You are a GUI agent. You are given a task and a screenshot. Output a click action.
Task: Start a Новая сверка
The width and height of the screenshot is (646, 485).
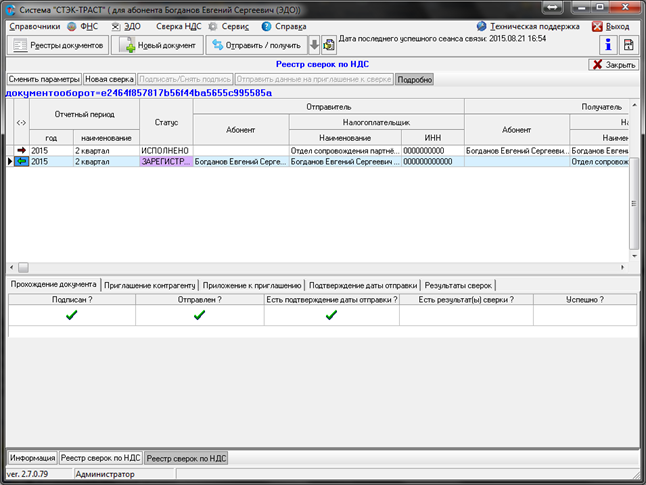point(109,79)
